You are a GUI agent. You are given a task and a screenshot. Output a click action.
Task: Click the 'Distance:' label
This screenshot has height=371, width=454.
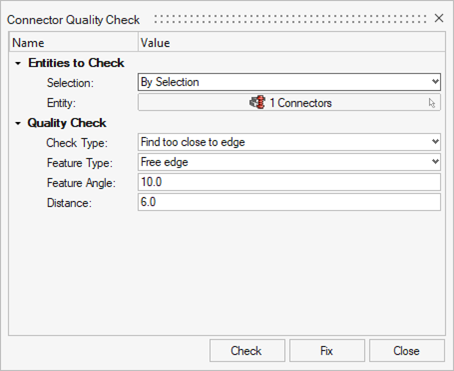click(x=69, y=203)
